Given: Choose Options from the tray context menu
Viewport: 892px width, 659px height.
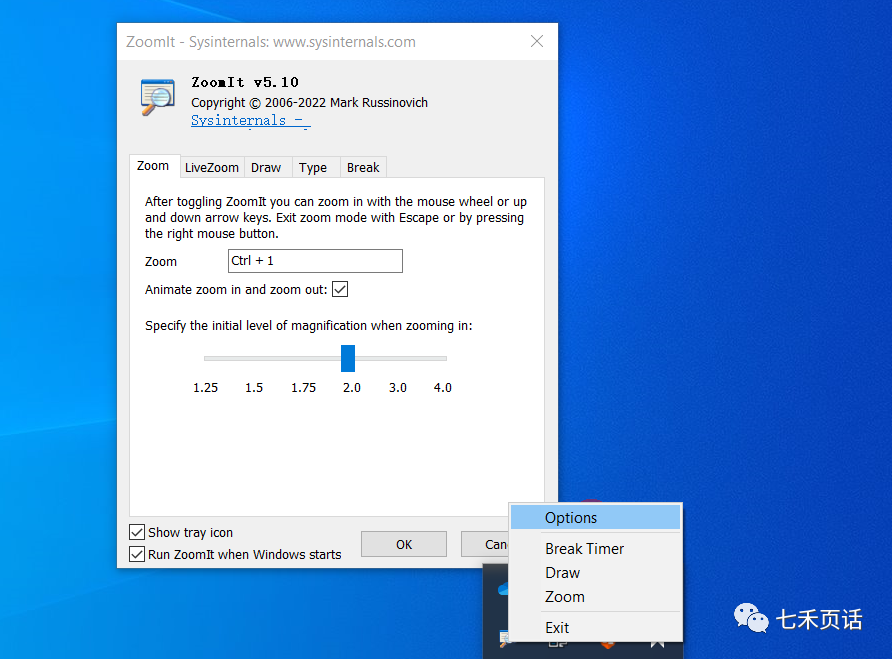Looking at the screenshot, I should pyautogui.click(x=596, y=517).
